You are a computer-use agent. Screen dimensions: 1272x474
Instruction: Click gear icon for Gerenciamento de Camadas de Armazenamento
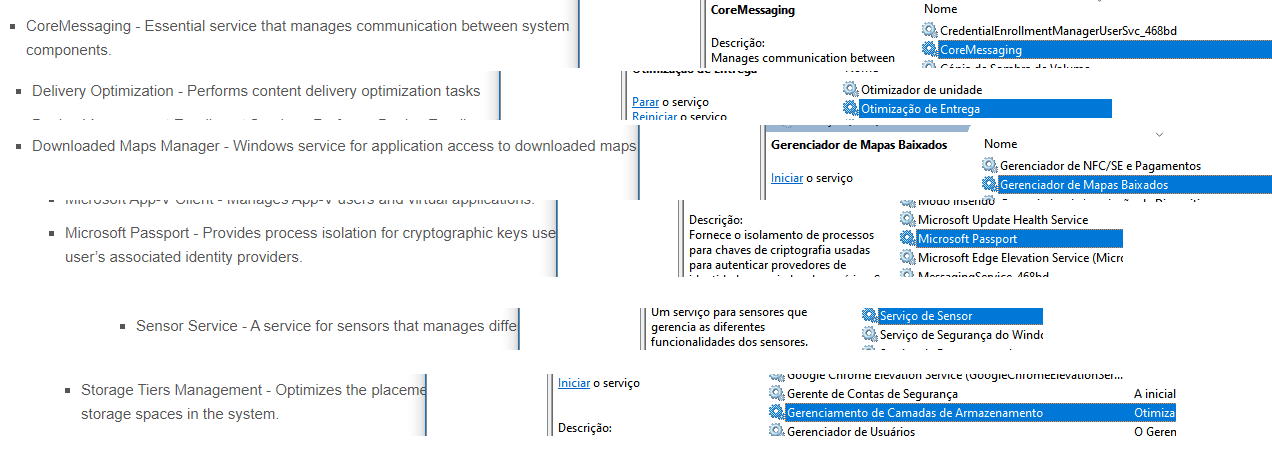pyautogui.click(x=777, y=412)
